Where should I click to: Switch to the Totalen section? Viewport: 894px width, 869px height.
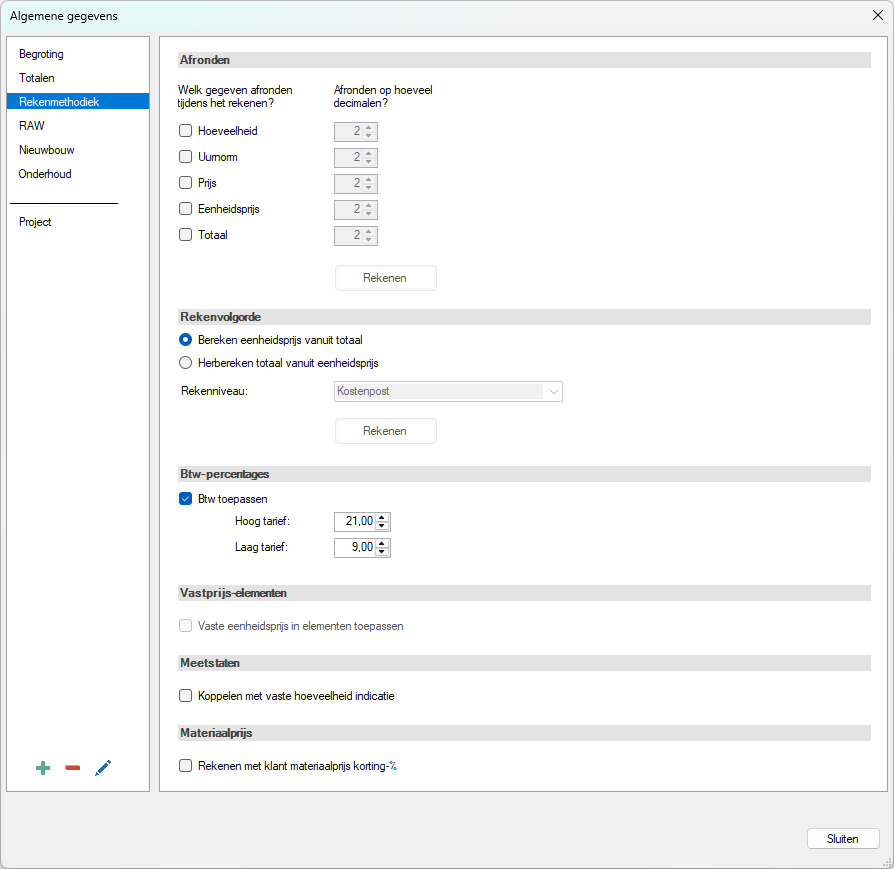pos(37,78)
